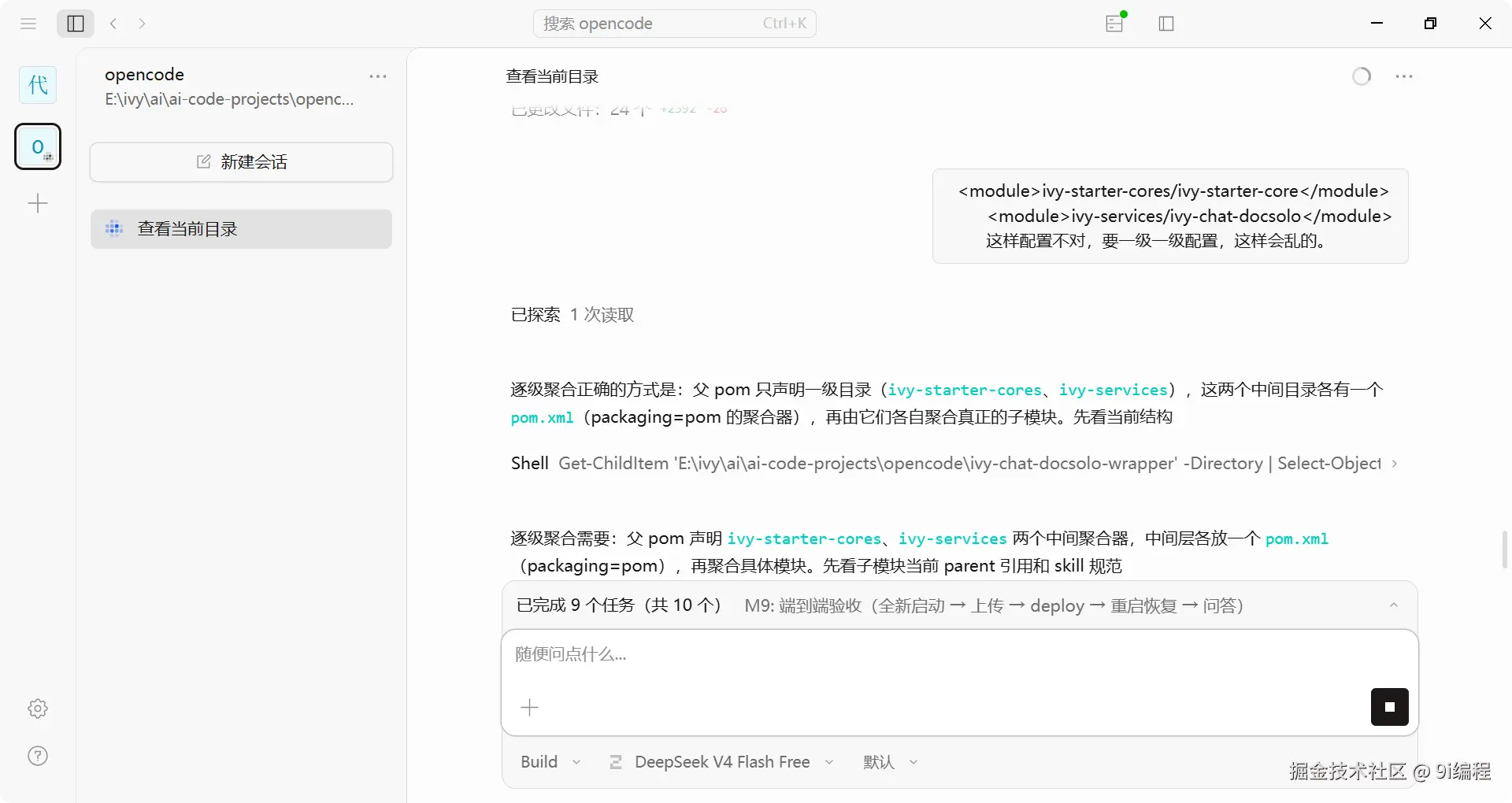Viewport: 1512px width, 803px height.
Task: Click the 新建会话 button
Action: click(241, 162)
